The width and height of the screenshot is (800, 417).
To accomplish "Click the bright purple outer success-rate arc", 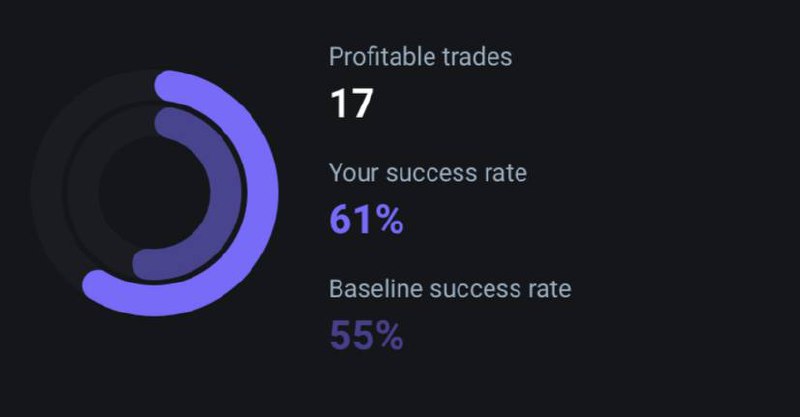I will (262, 193).
